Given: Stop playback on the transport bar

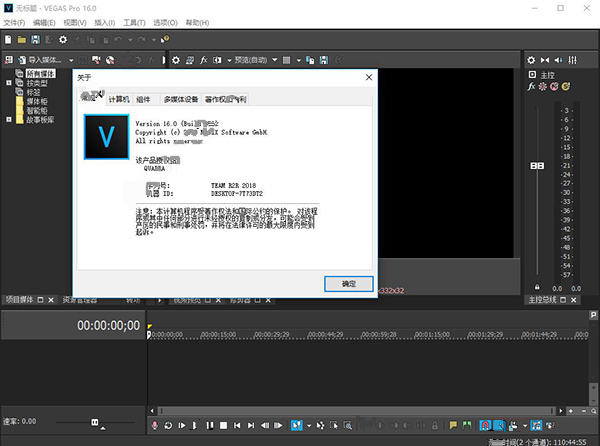Looking at the screenshot, I should point(223,425).
